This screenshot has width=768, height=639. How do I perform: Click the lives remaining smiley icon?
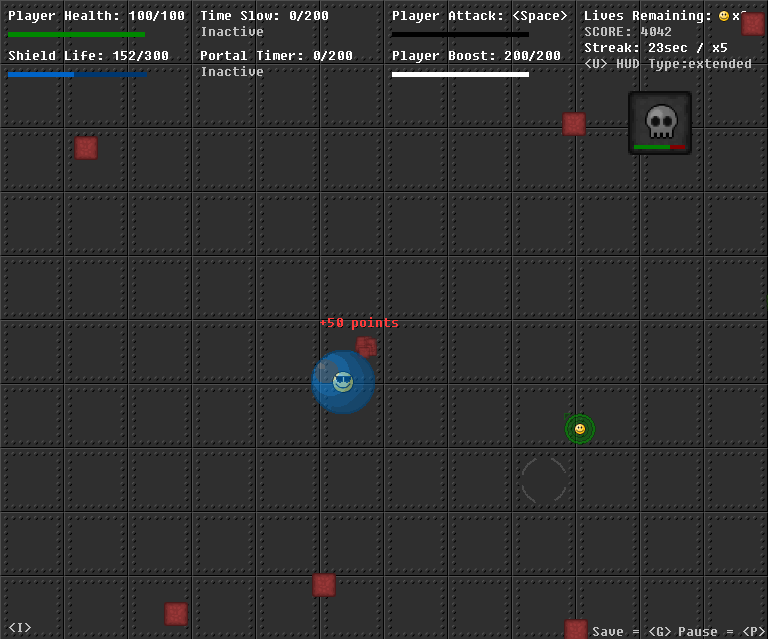724,16
